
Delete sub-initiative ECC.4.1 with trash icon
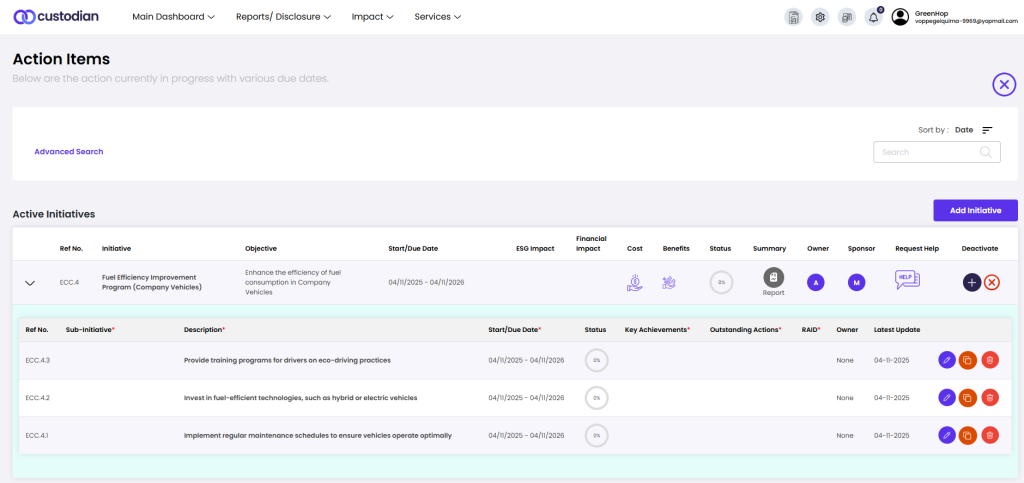pos(990,435)
